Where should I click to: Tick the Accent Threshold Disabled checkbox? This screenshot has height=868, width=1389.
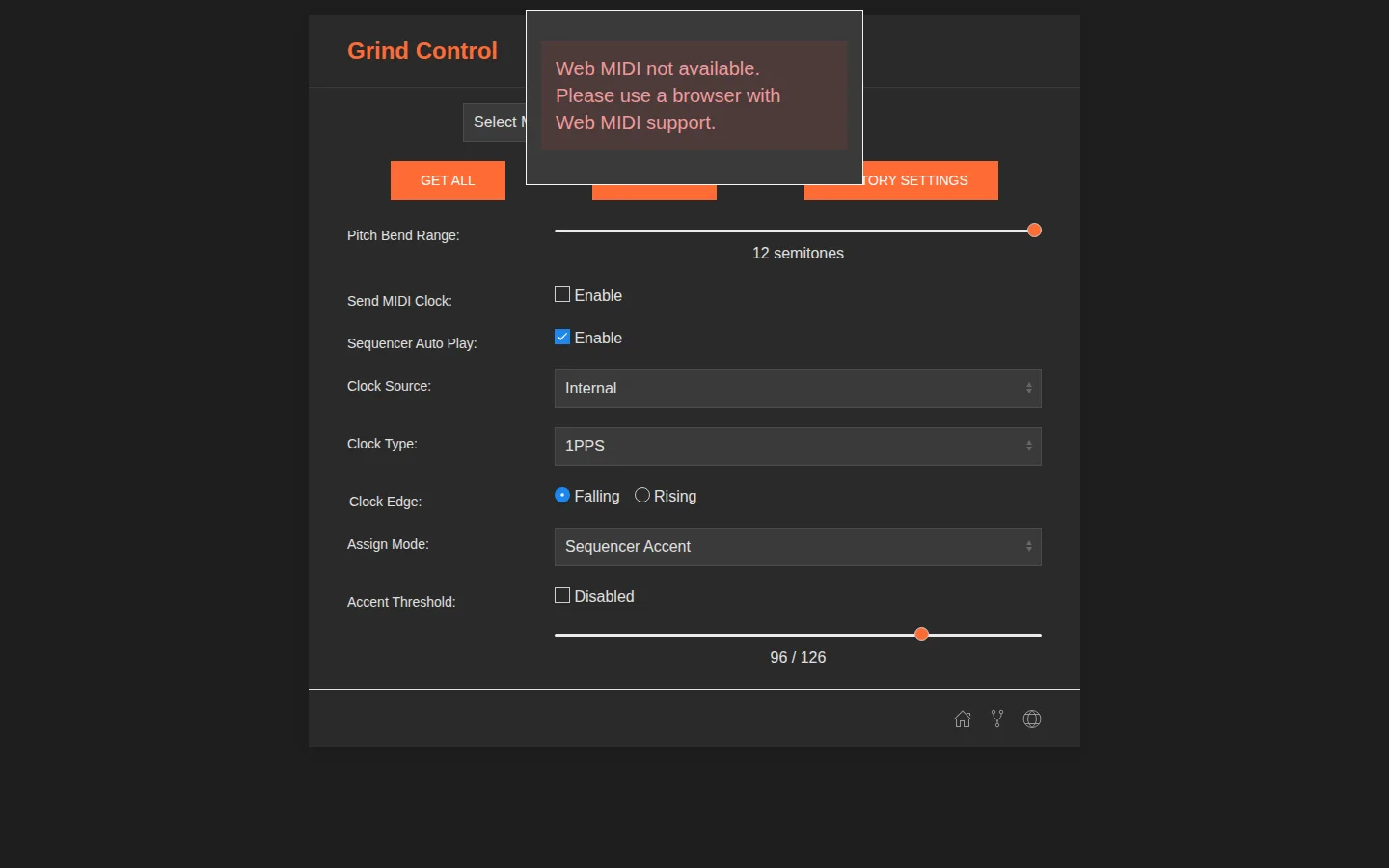[562, 595]
